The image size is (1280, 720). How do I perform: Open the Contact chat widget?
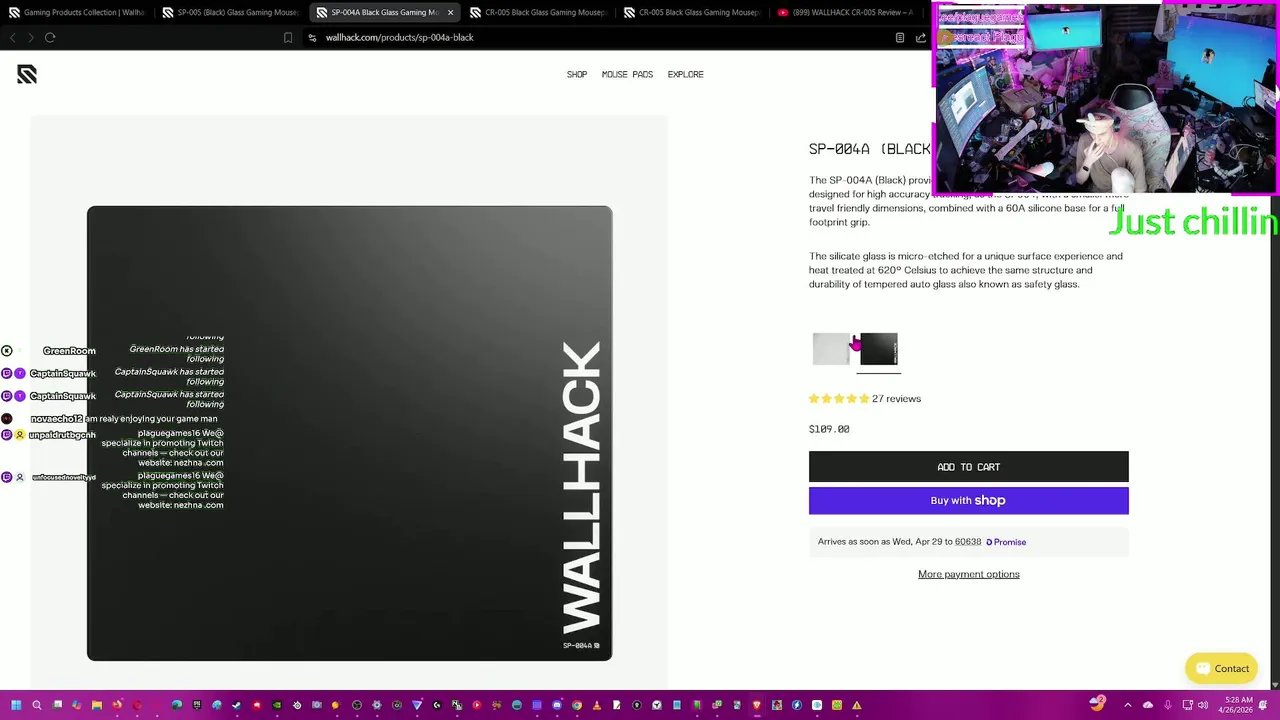pyautogui.click(x=1222, y=668)
